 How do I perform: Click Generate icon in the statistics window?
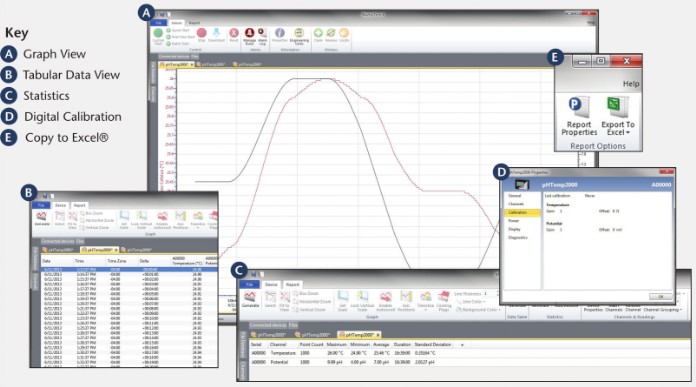pos(250,299)
